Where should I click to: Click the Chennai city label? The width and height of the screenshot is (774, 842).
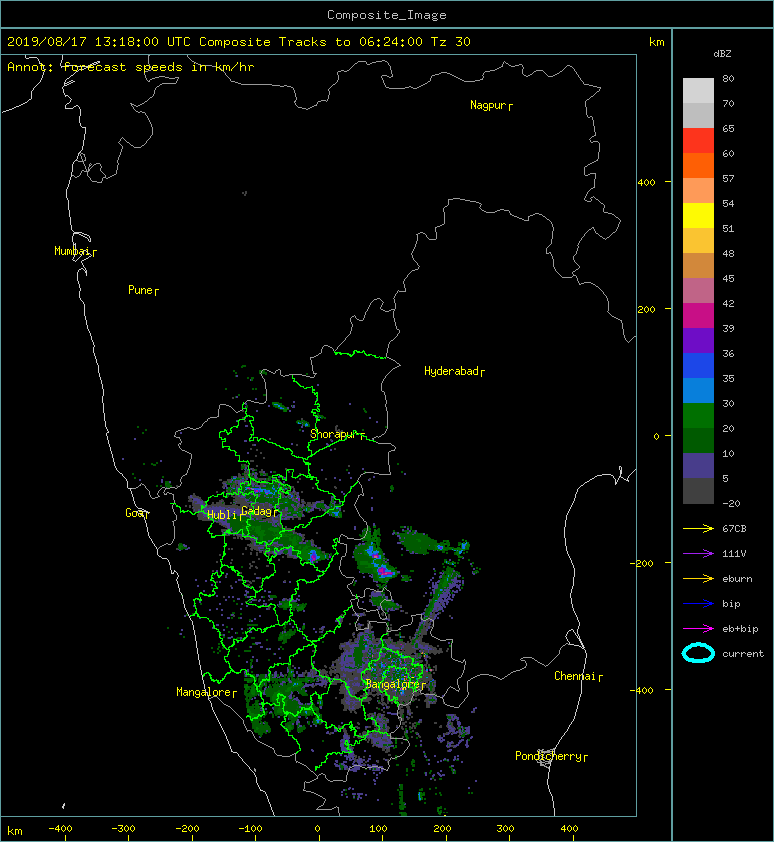(x=575, y=676)
